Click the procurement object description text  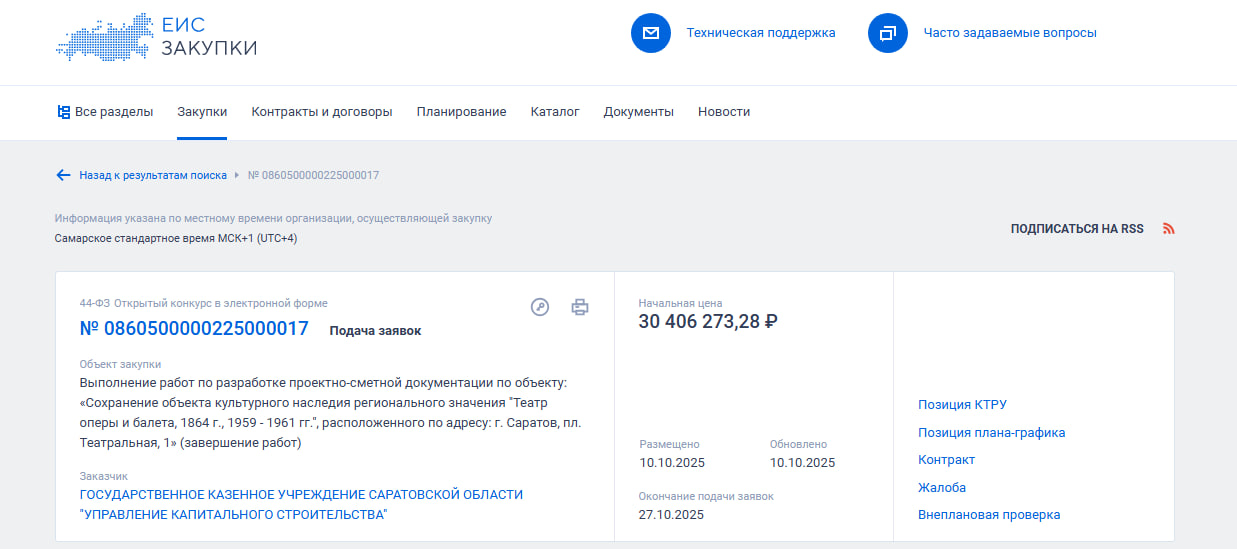coord(331,413)
